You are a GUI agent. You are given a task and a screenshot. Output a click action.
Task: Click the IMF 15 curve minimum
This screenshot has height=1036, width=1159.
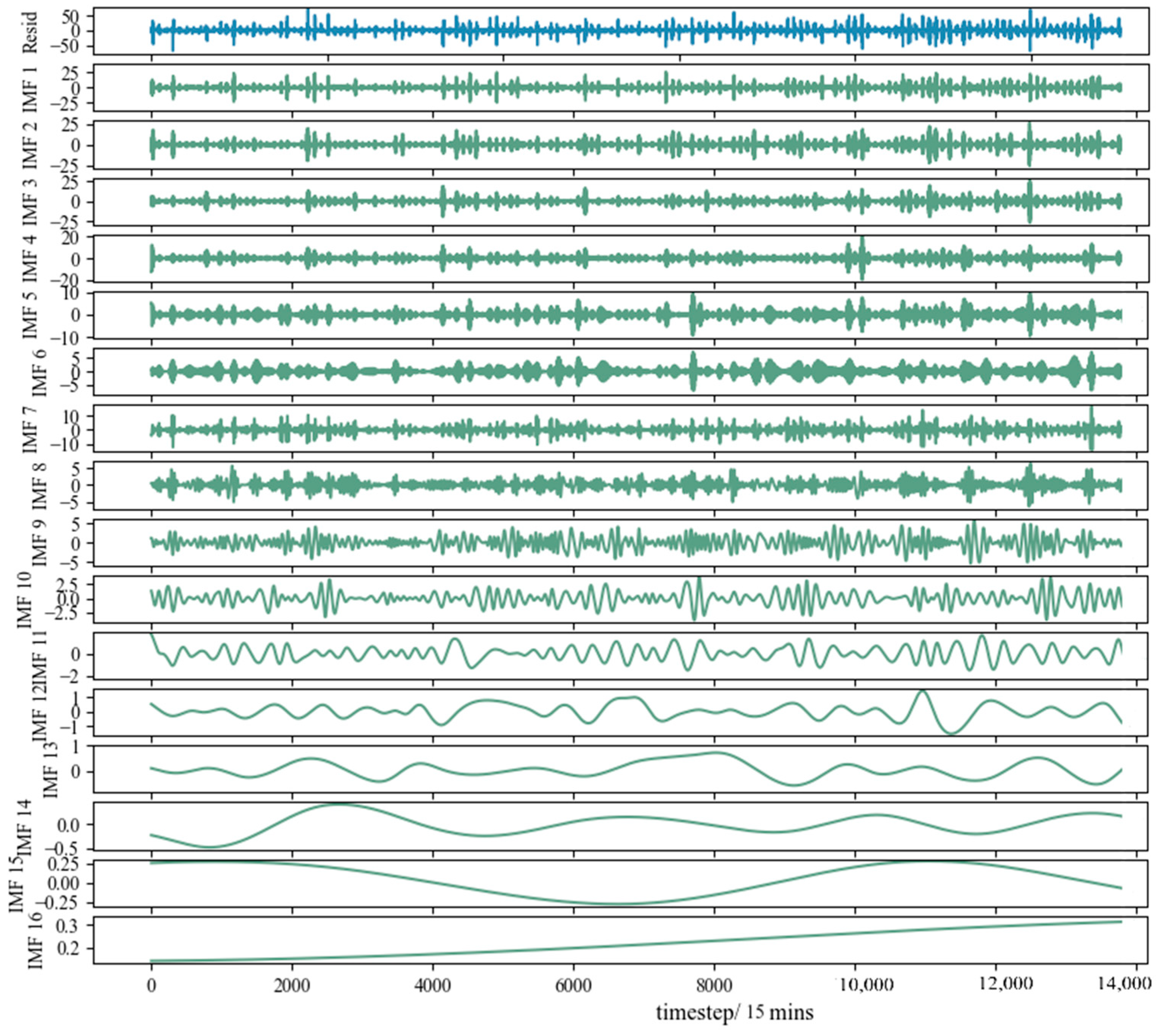click(x=618, y=903)
